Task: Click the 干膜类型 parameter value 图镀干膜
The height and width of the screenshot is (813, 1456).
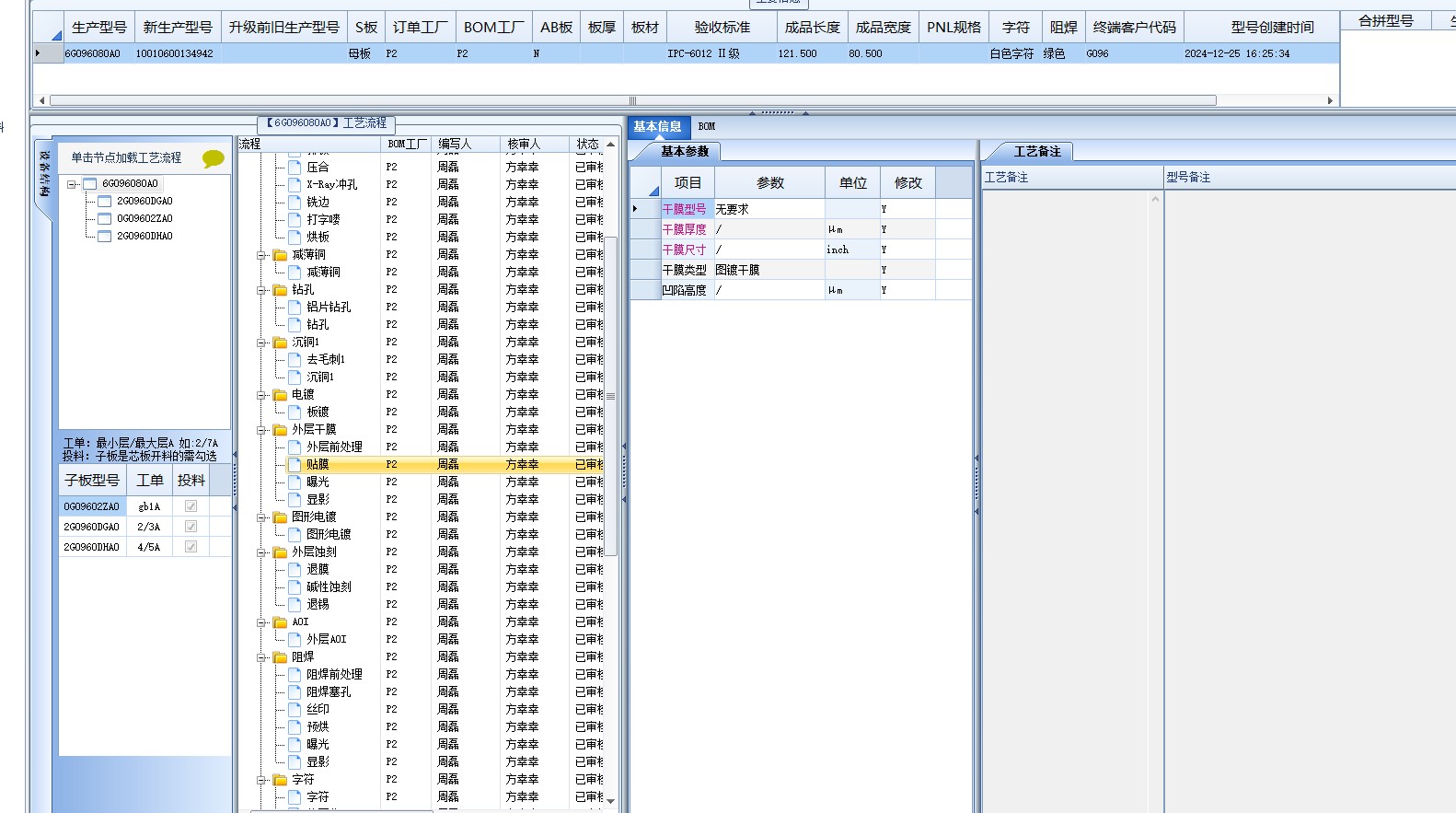Action: (769, 271)
